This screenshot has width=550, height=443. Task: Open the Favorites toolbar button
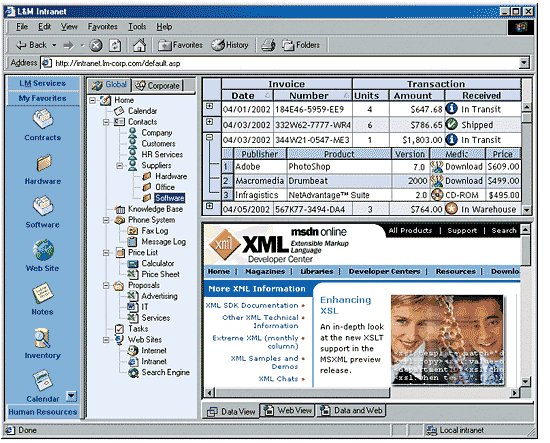[180, 45]
